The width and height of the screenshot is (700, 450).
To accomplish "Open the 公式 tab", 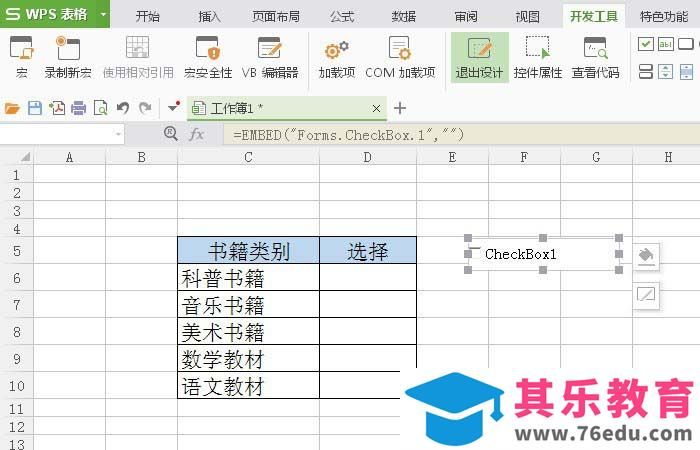I will [342, 17].
